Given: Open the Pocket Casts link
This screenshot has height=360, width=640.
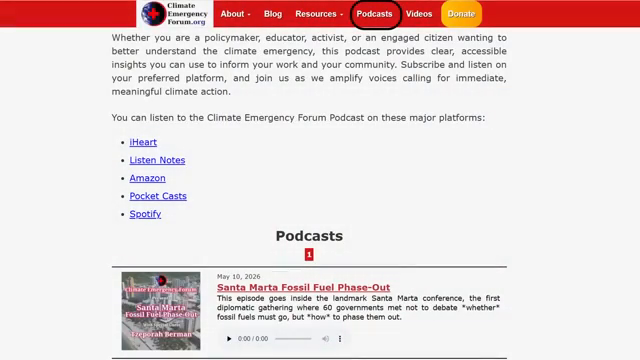Looking at the screenshot, I should [158, 196].
